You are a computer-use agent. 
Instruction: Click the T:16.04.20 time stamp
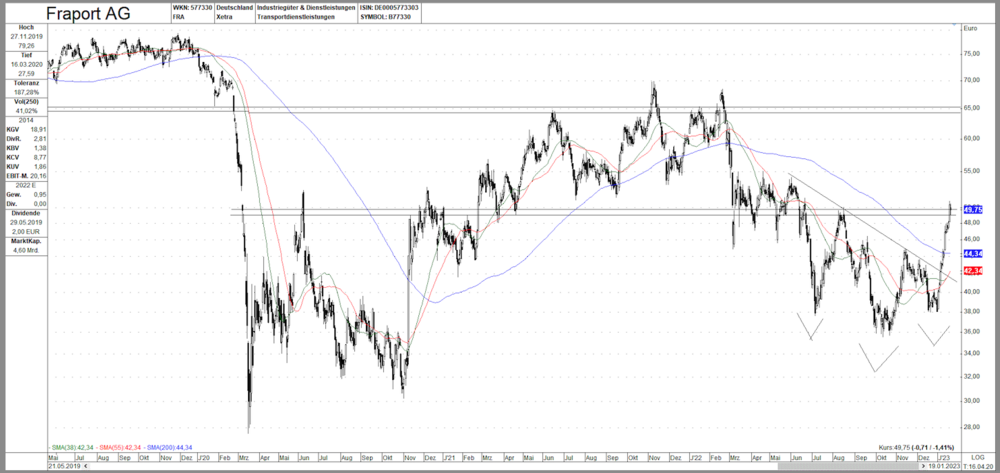coord(980,467)
